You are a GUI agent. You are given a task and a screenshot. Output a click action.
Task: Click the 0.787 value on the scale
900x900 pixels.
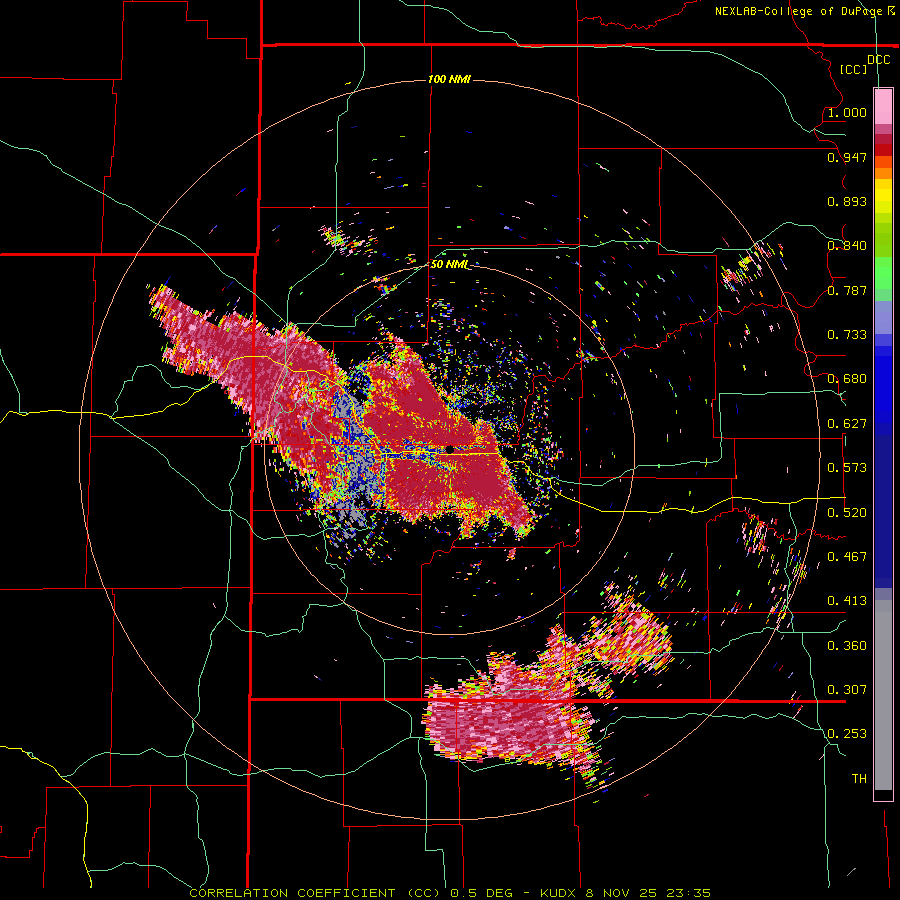tap(847, 290)
